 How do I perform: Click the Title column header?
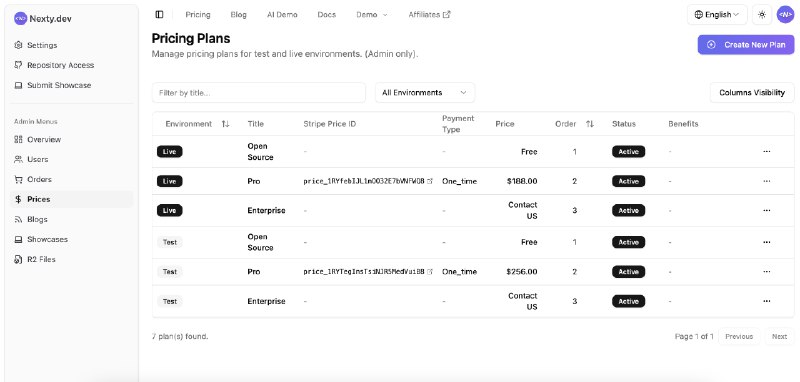256,124
